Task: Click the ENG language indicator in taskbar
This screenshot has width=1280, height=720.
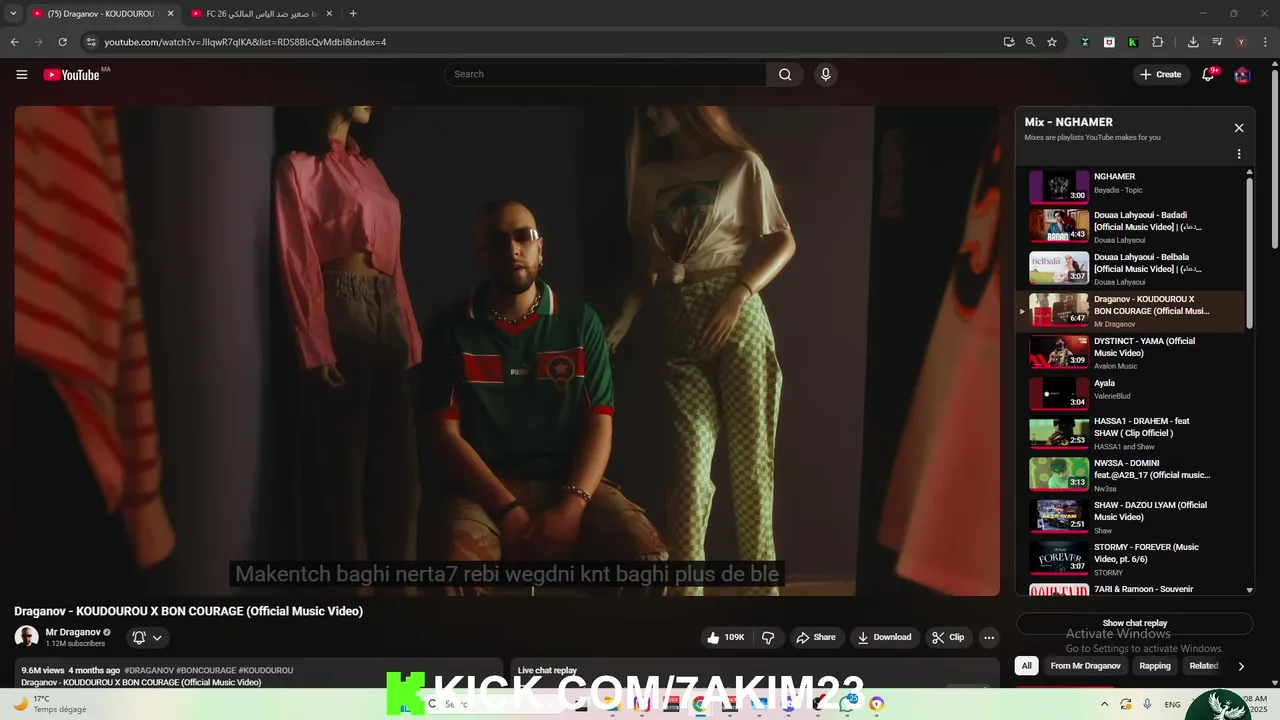Action: pyautogui.click(x=1172, y=704)
